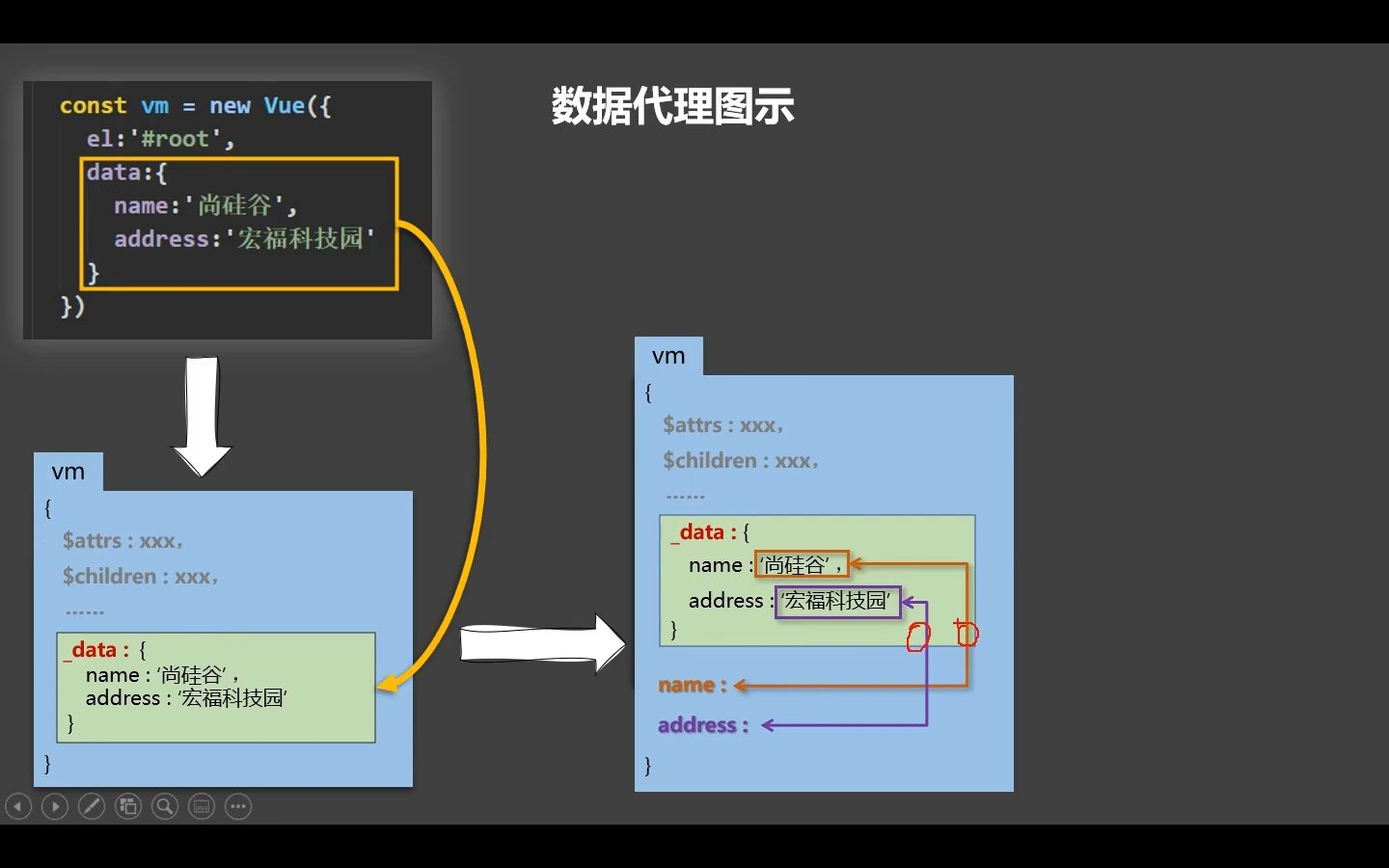Open the pen and laser pointer tools
Viewport: 1389px width, 868px height.
click(x=92, y=806)
